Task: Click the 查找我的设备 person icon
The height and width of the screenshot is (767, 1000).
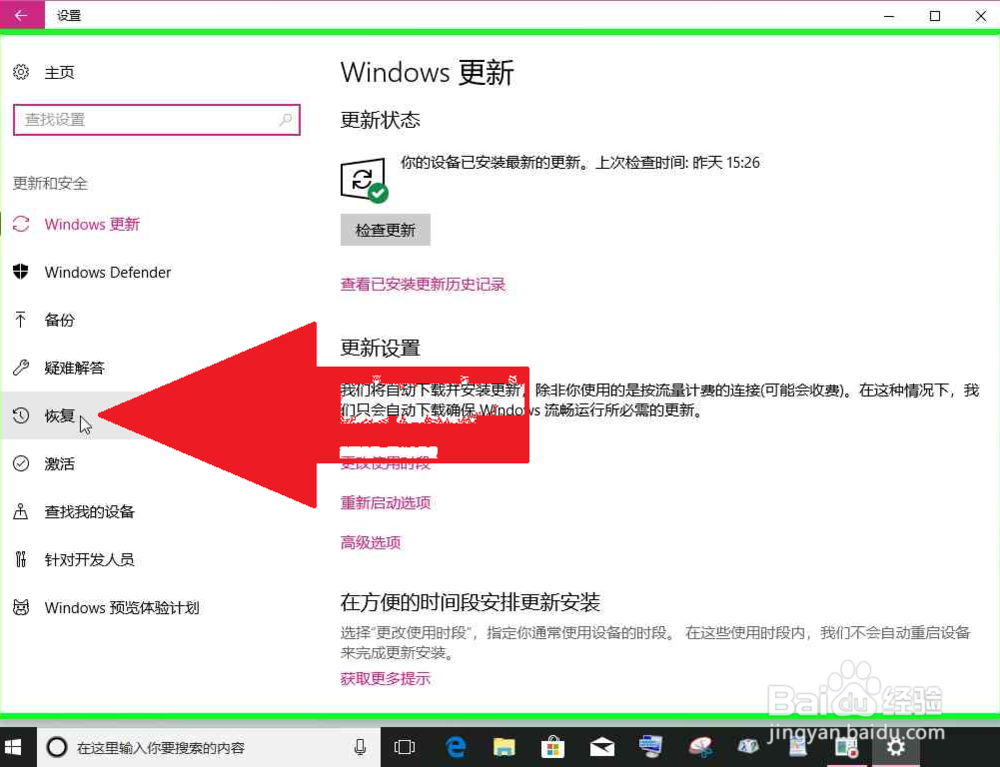Action: click(x=21, y=511)
